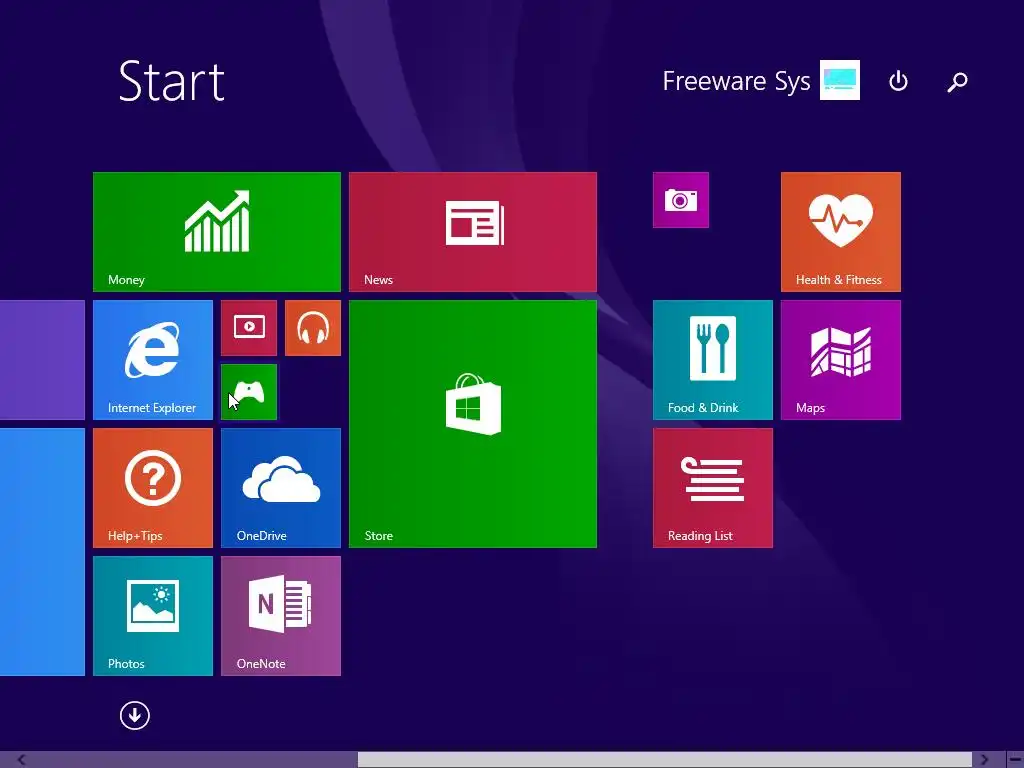Open the Money tile
This screenshot has height=768, width=1024.
(217, 232)
